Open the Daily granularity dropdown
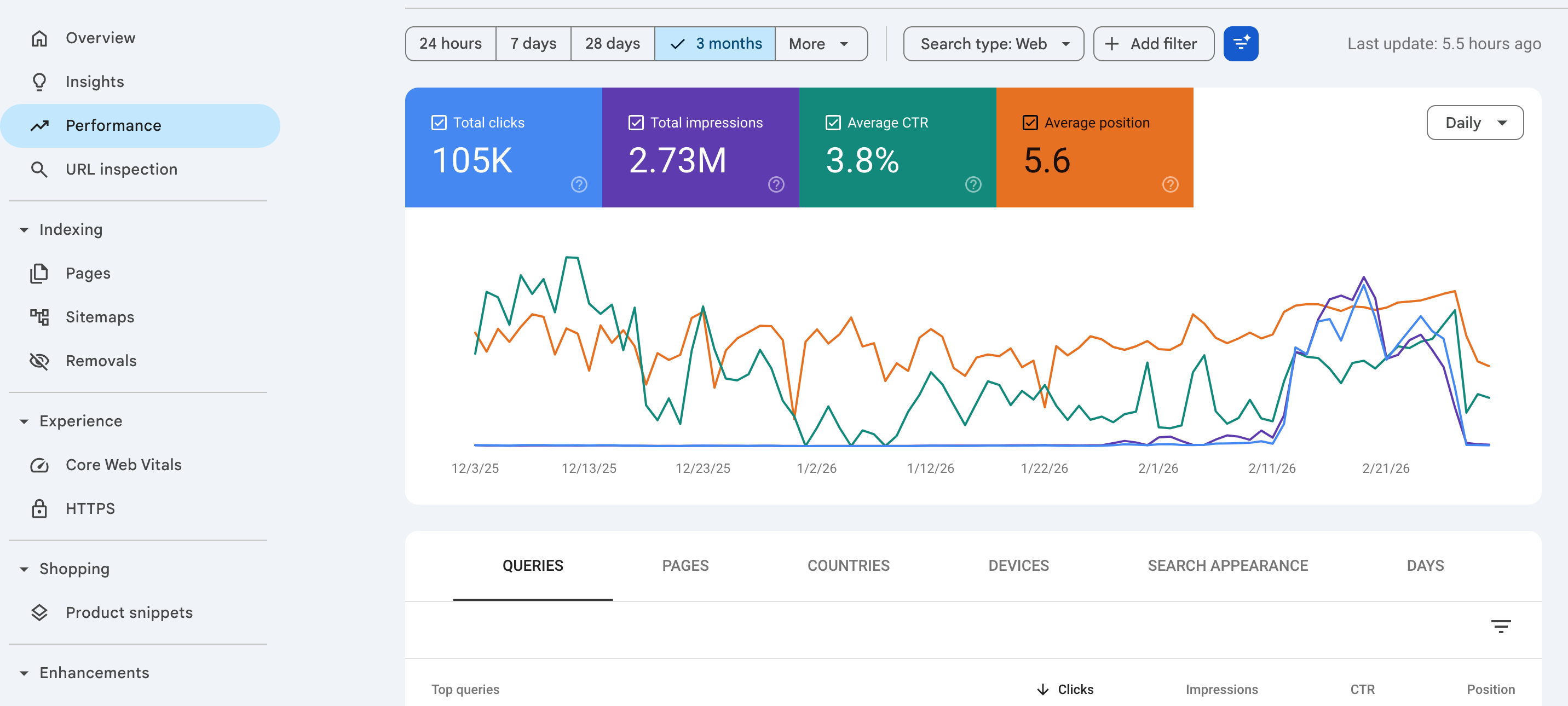The image size is (1568, 706). pyautogui.click(x=1474, y=123)
